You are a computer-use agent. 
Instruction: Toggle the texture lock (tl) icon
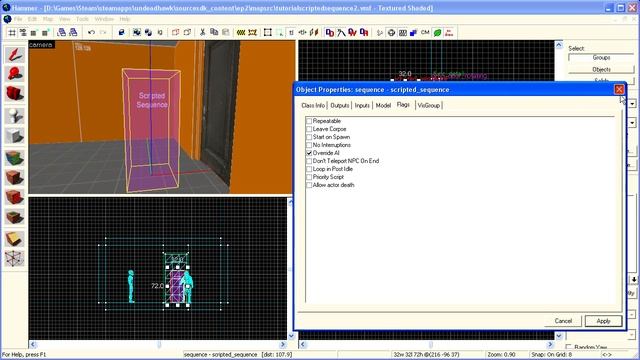(x=291, y=32)
